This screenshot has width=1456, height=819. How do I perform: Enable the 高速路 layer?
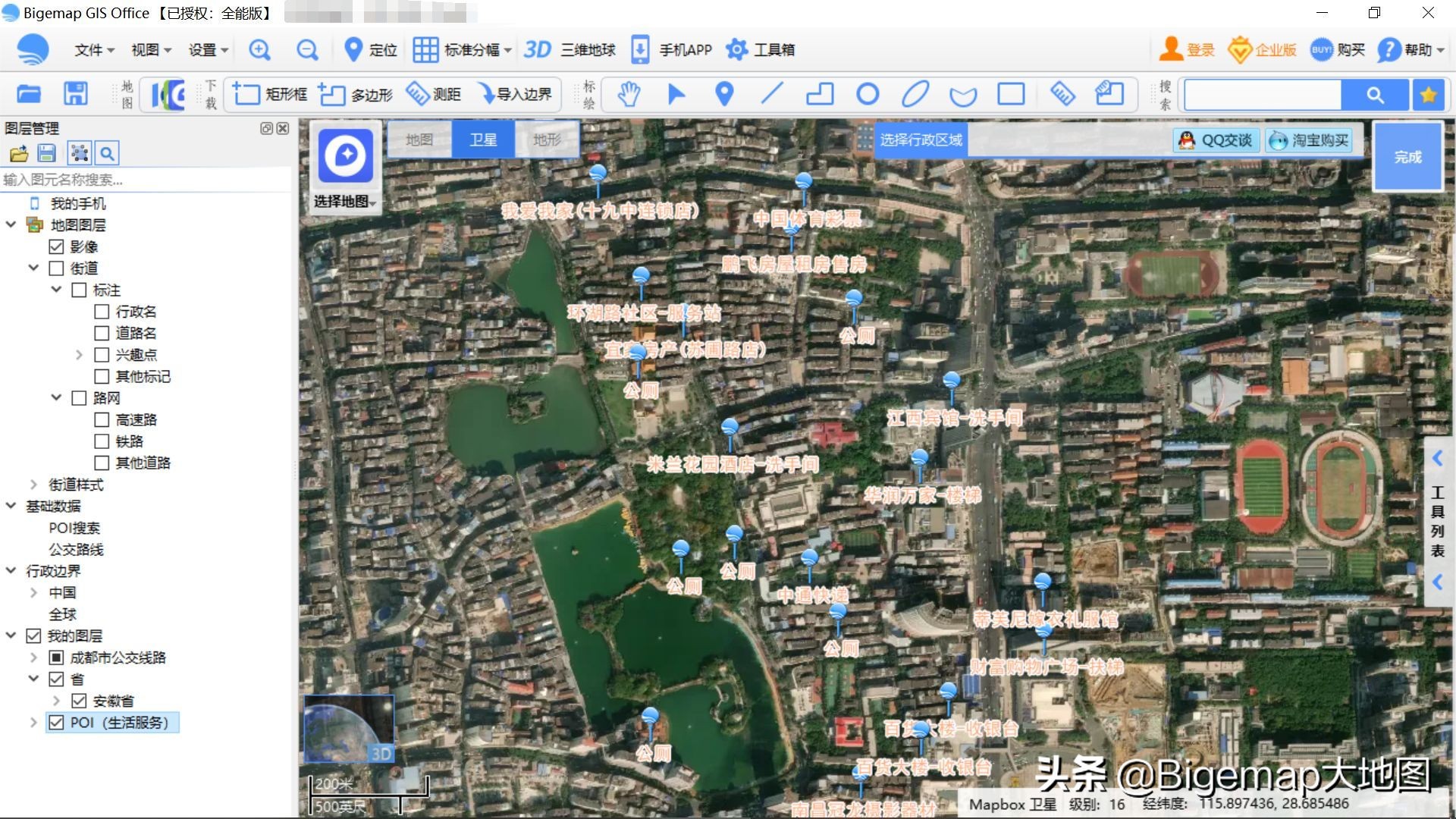[102, 419]
